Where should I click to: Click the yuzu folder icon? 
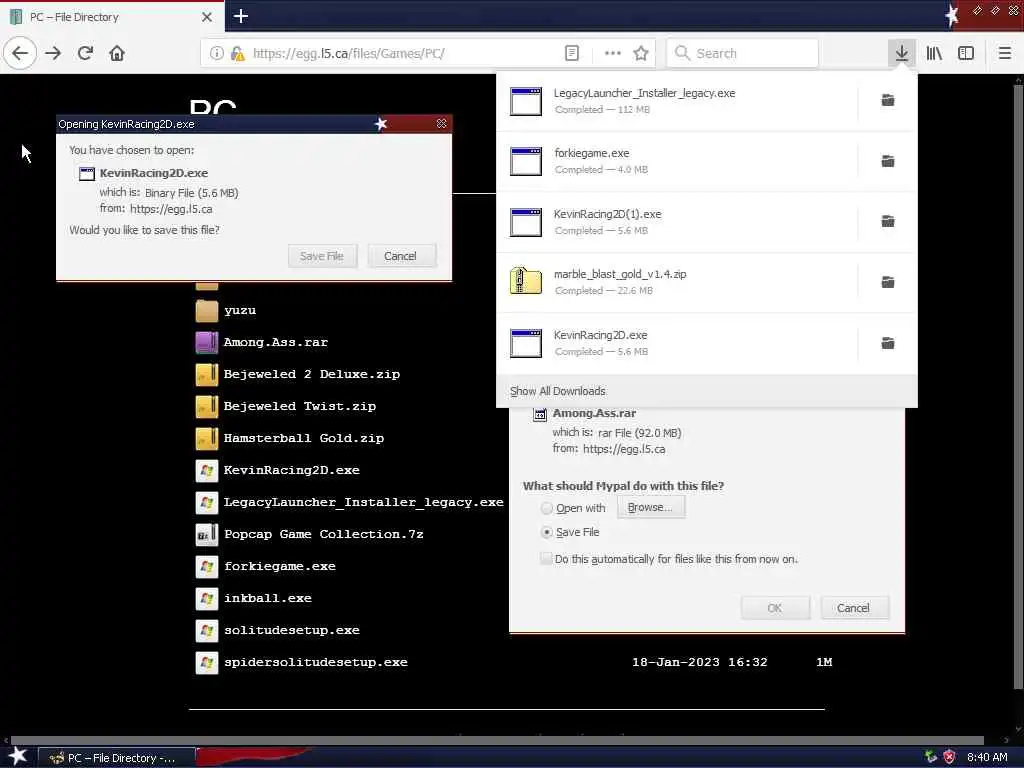click(207, 310)
